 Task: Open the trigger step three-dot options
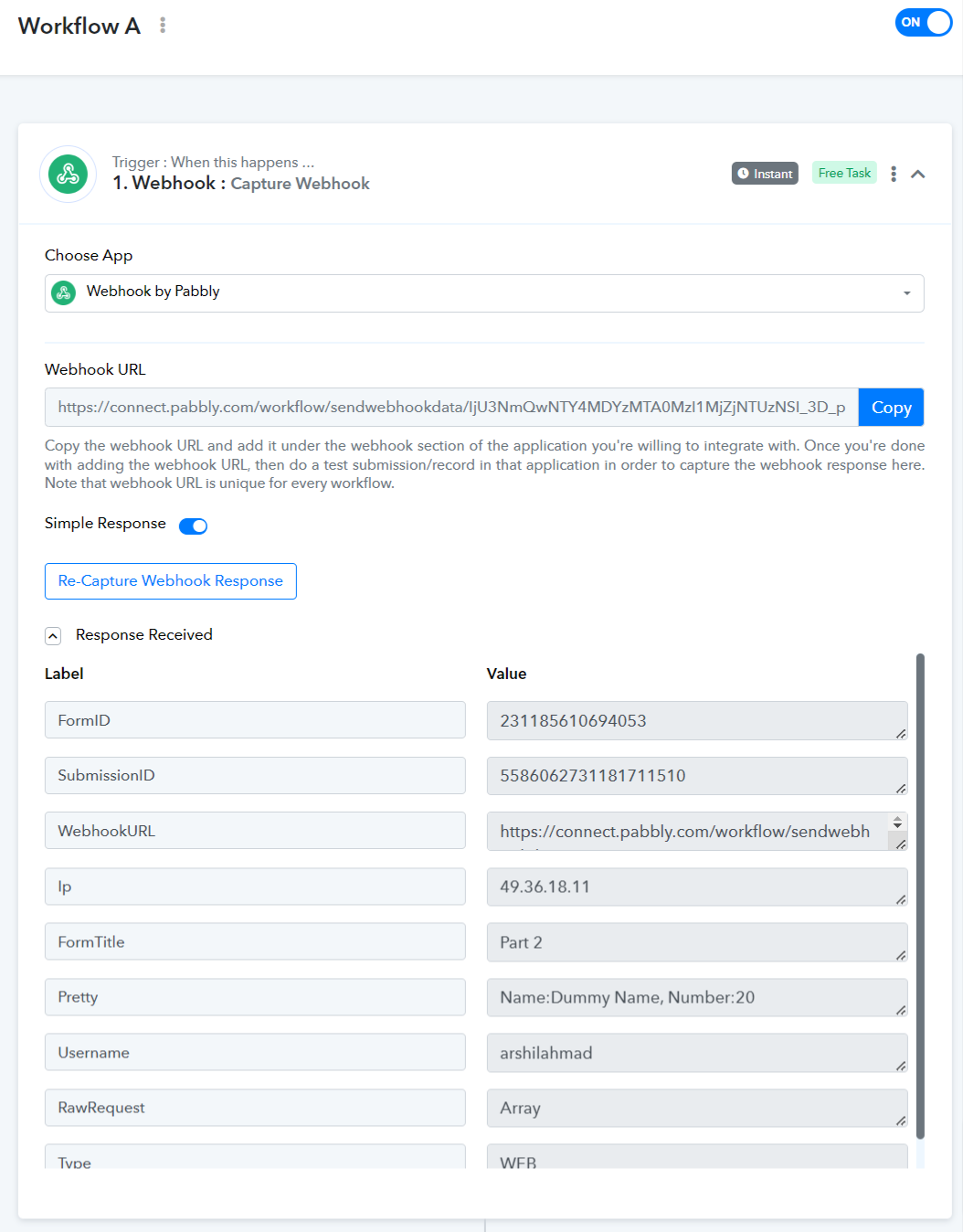[894, 174]
